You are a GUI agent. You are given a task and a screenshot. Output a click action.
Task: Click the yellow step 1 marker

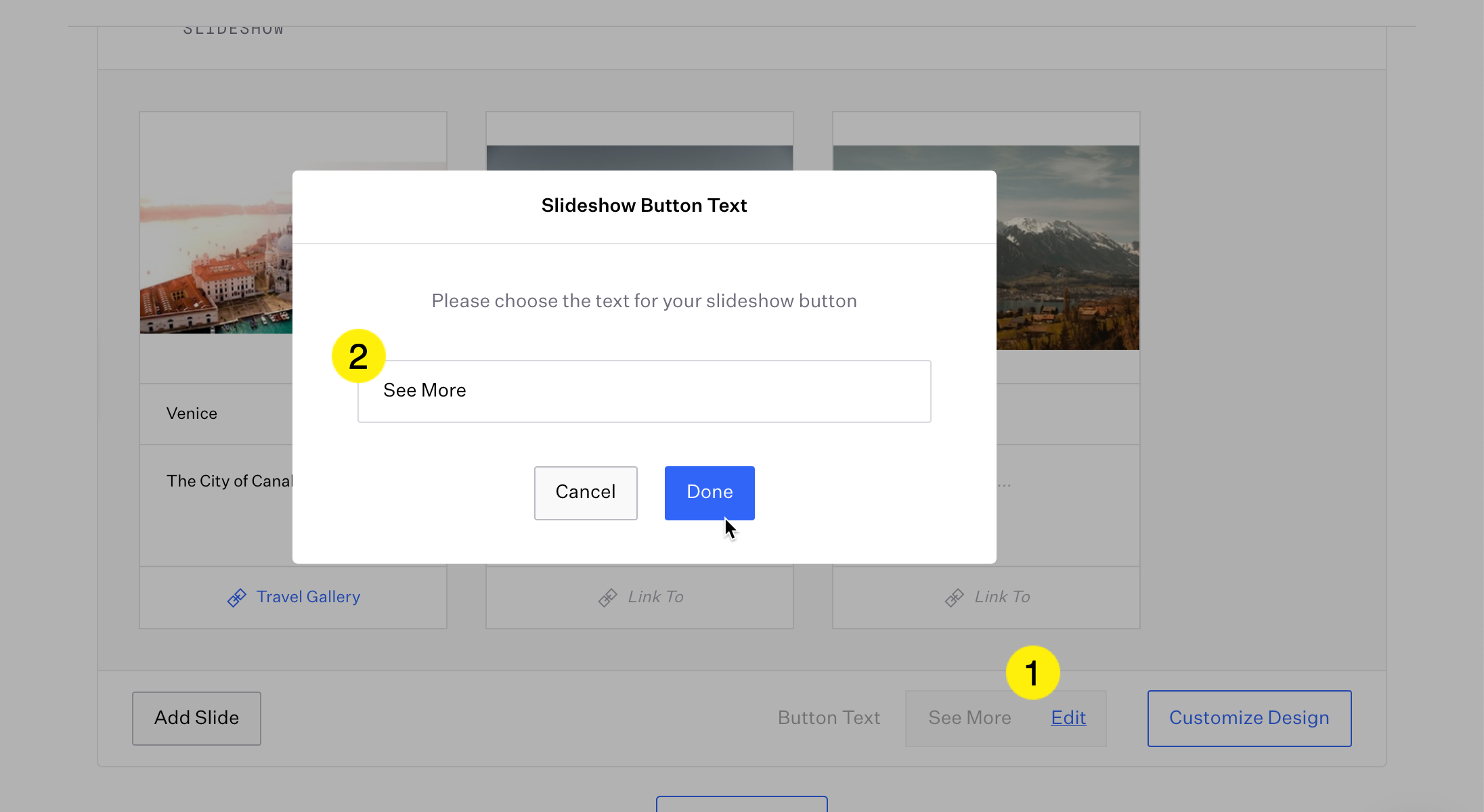tap(1032, 673)
